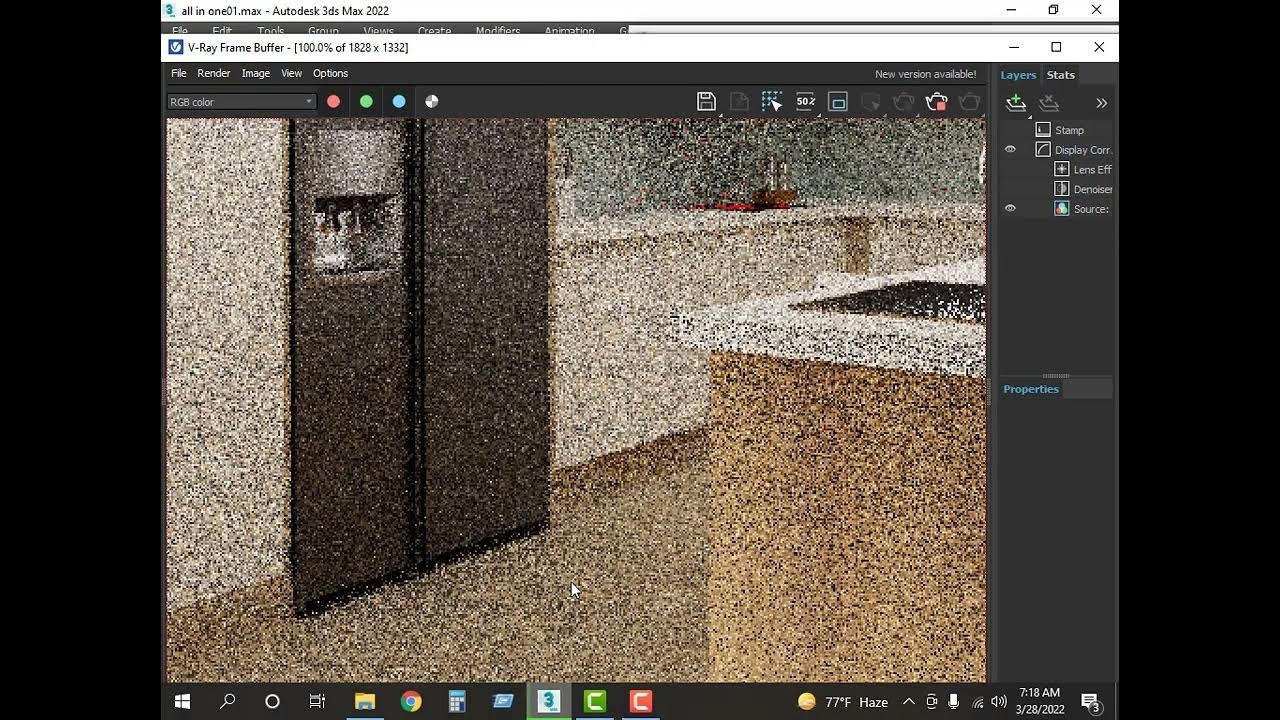Screen dimensions: 1280x720
Task: Click the 50% test resolution icon
Action: pyautogui.click(x=805, y=101)
